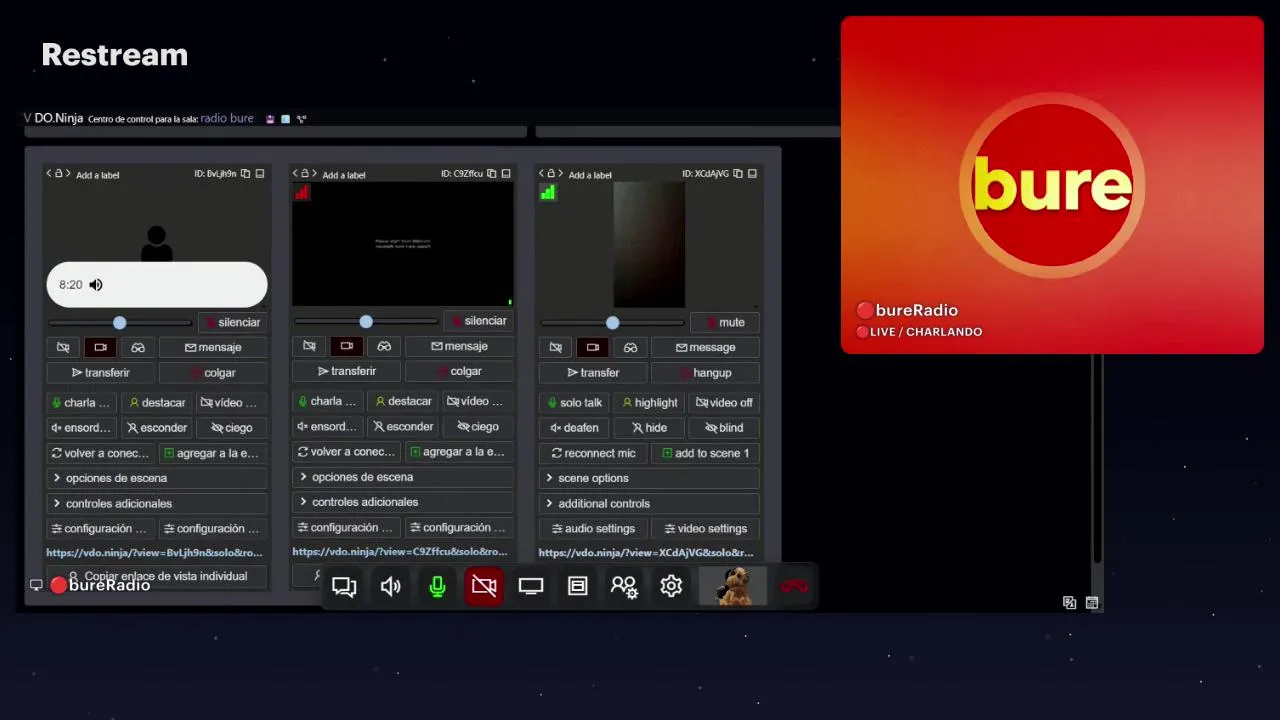1280x720 pixels.
Task: Click the mensaje button for guest C9Zffcu
Action: tap(459, 346)
